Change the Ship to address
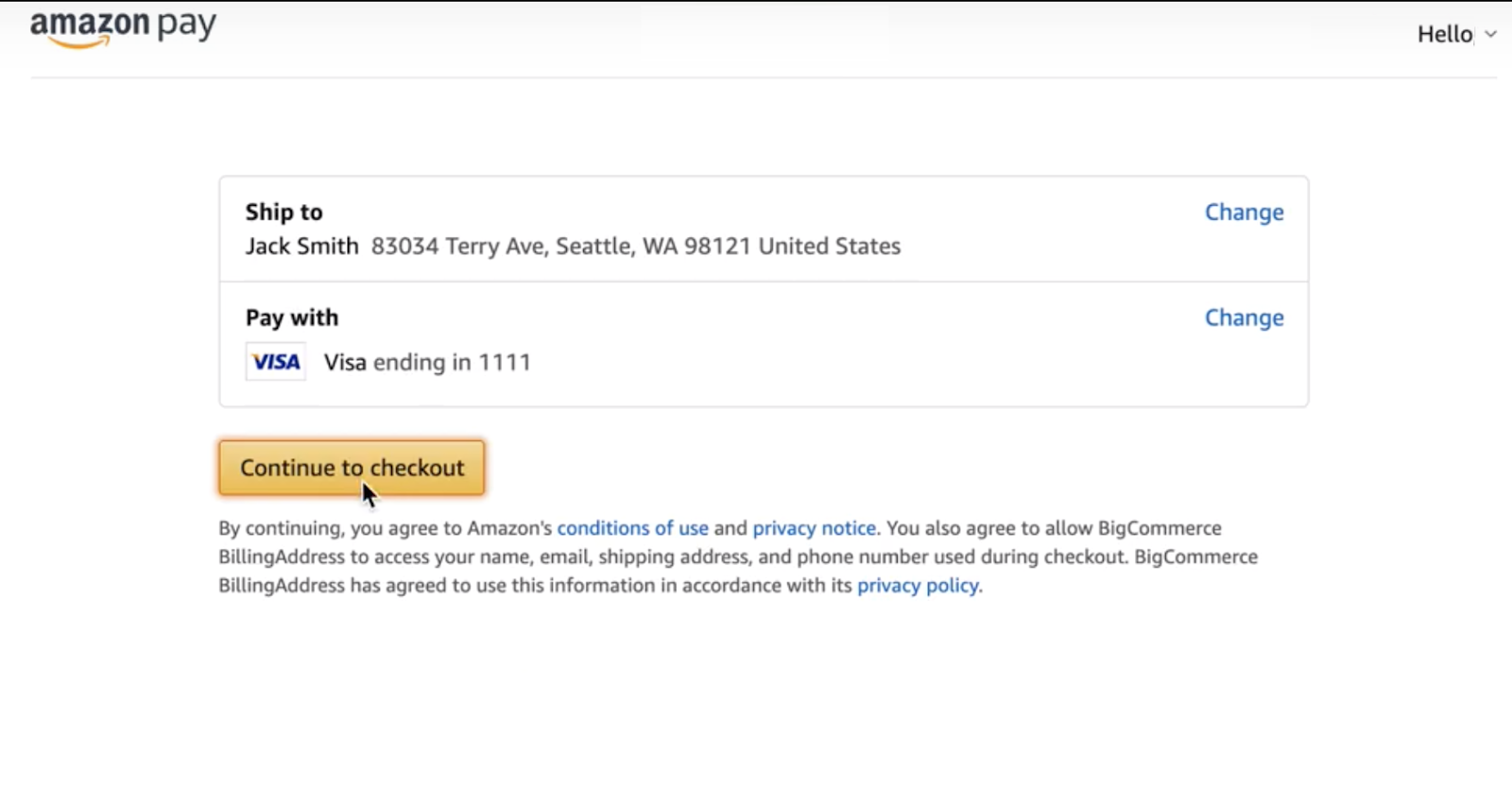The width and height of the screenshot is (1512, 786). [1244, 212]
